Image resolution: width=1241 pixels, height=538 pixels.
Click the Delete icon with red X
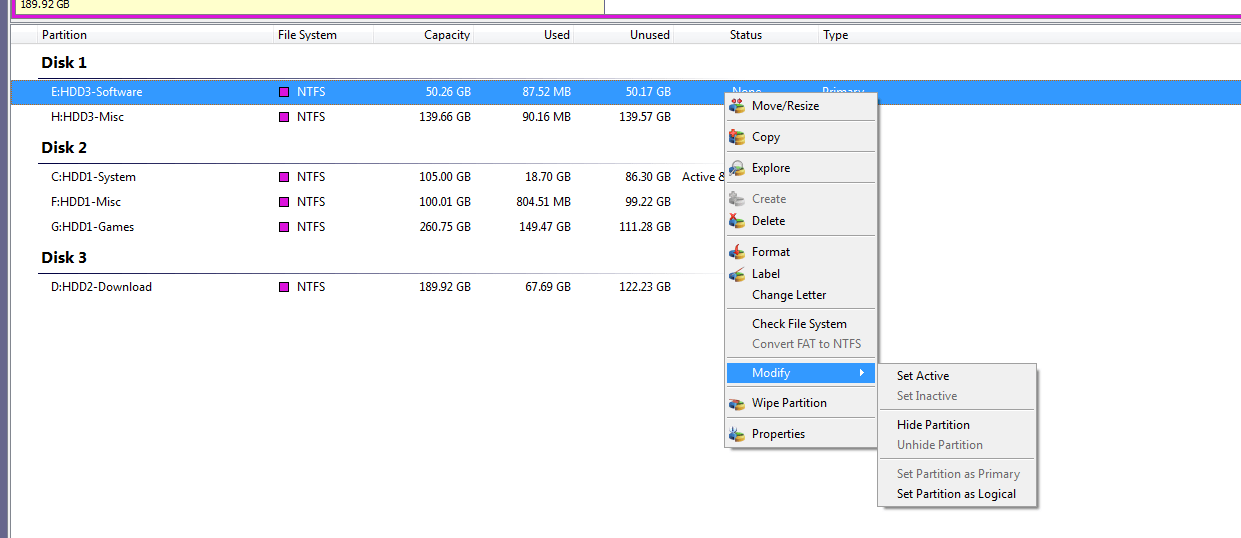point(737,221)
